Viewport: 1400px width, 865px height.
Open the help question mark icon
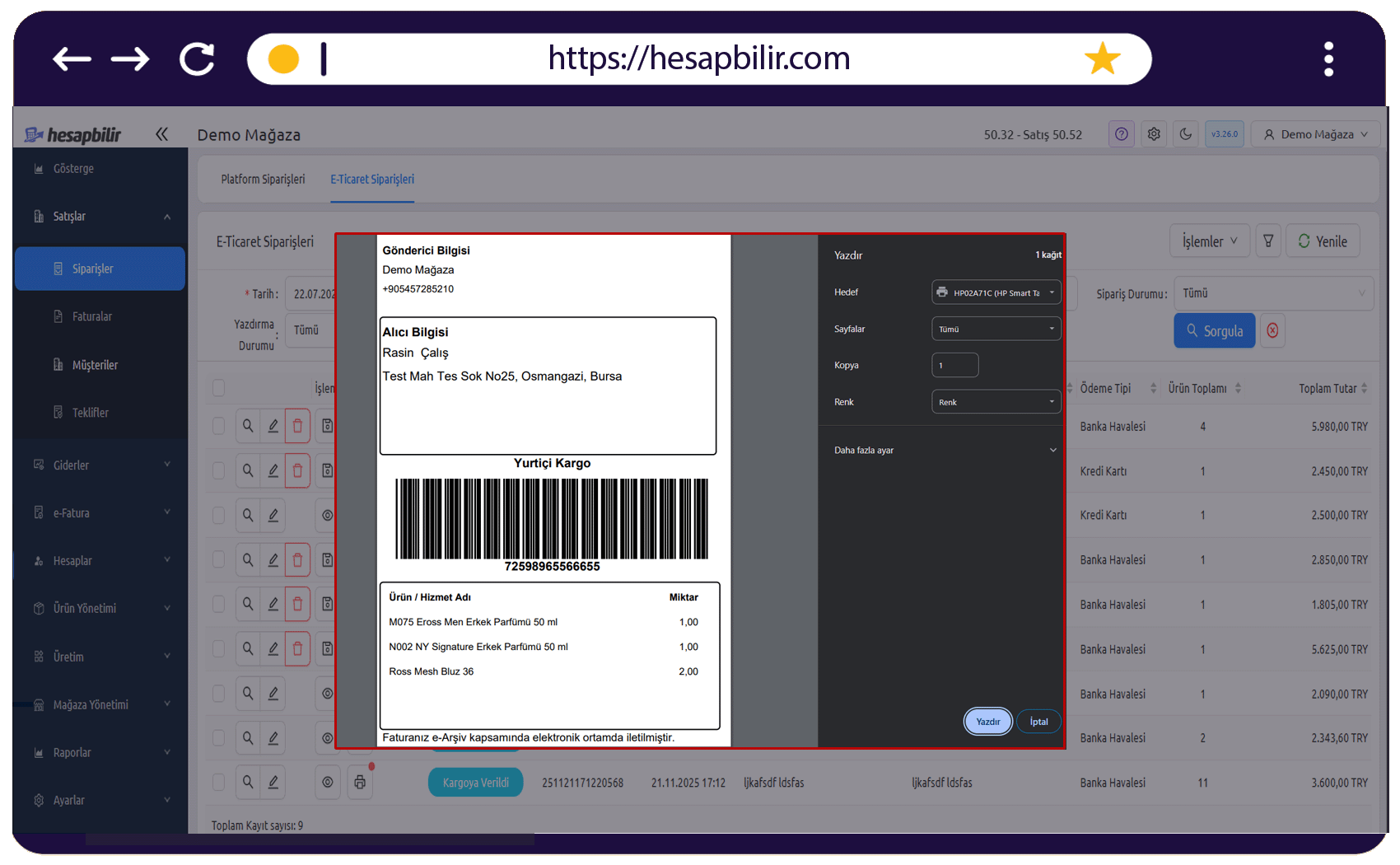(x=1122, y=134)
